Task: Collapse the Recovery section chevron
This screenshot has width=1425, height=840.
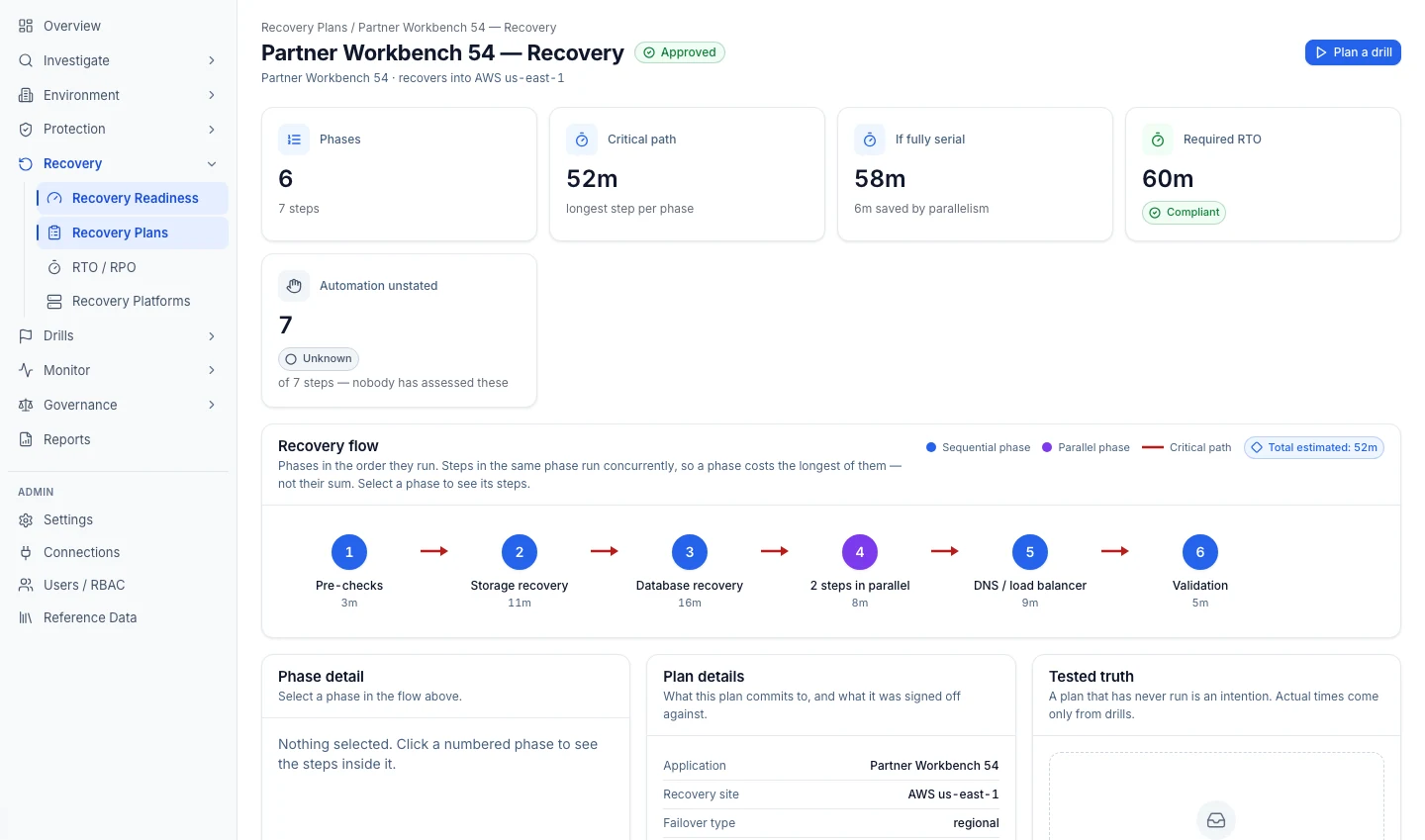Action: [212, 164]
